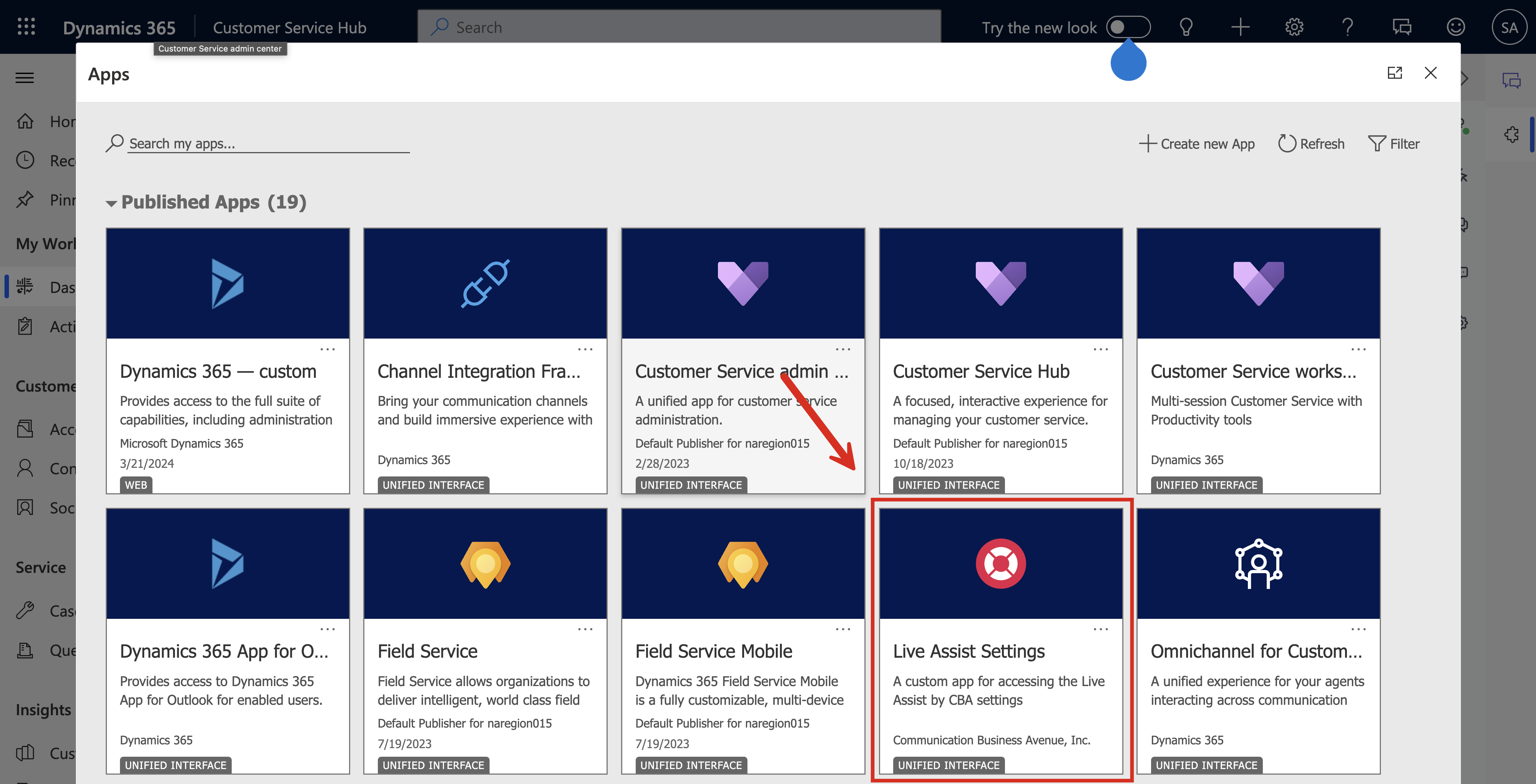Image resolution: width=1536 pixels, height=784 pixels.
Task: Refresh the apps list
Action: (1311, 144)
